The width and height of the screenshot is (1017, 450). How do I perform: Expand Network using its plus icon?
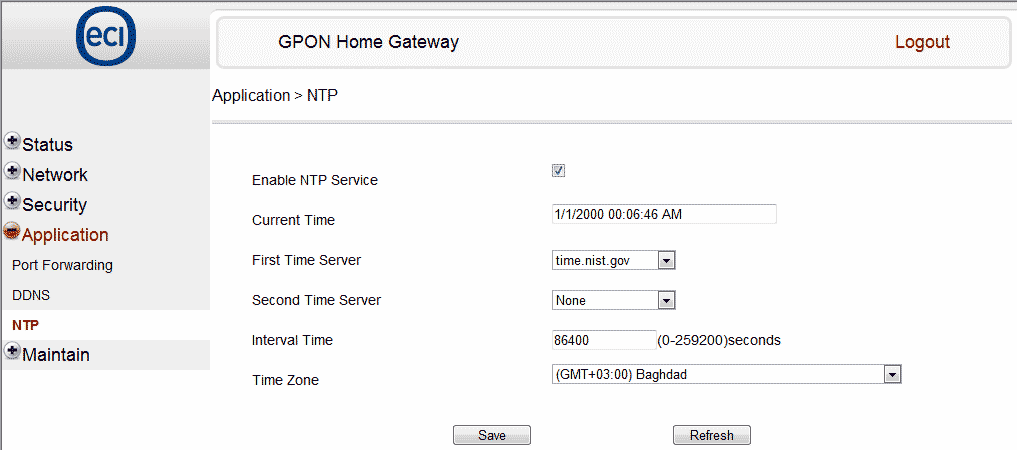(12, 172)
